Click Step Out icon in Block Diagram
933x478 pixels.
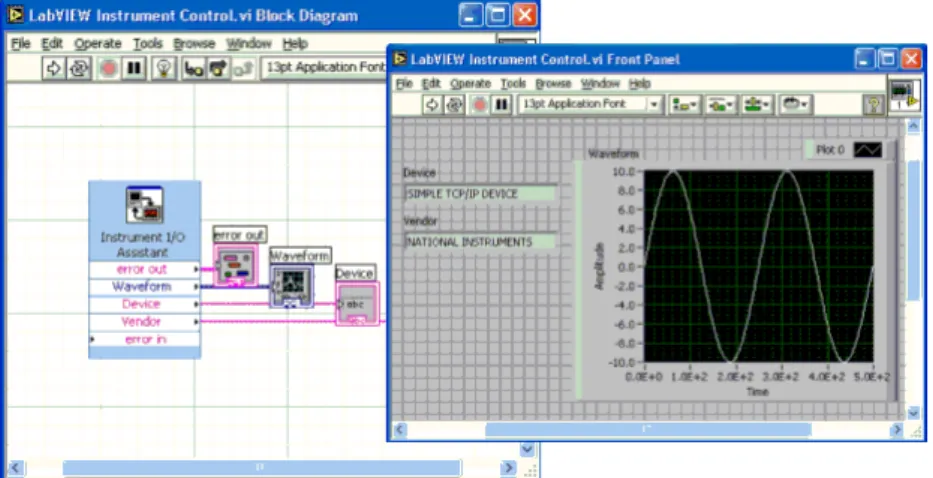click(243, 68)
